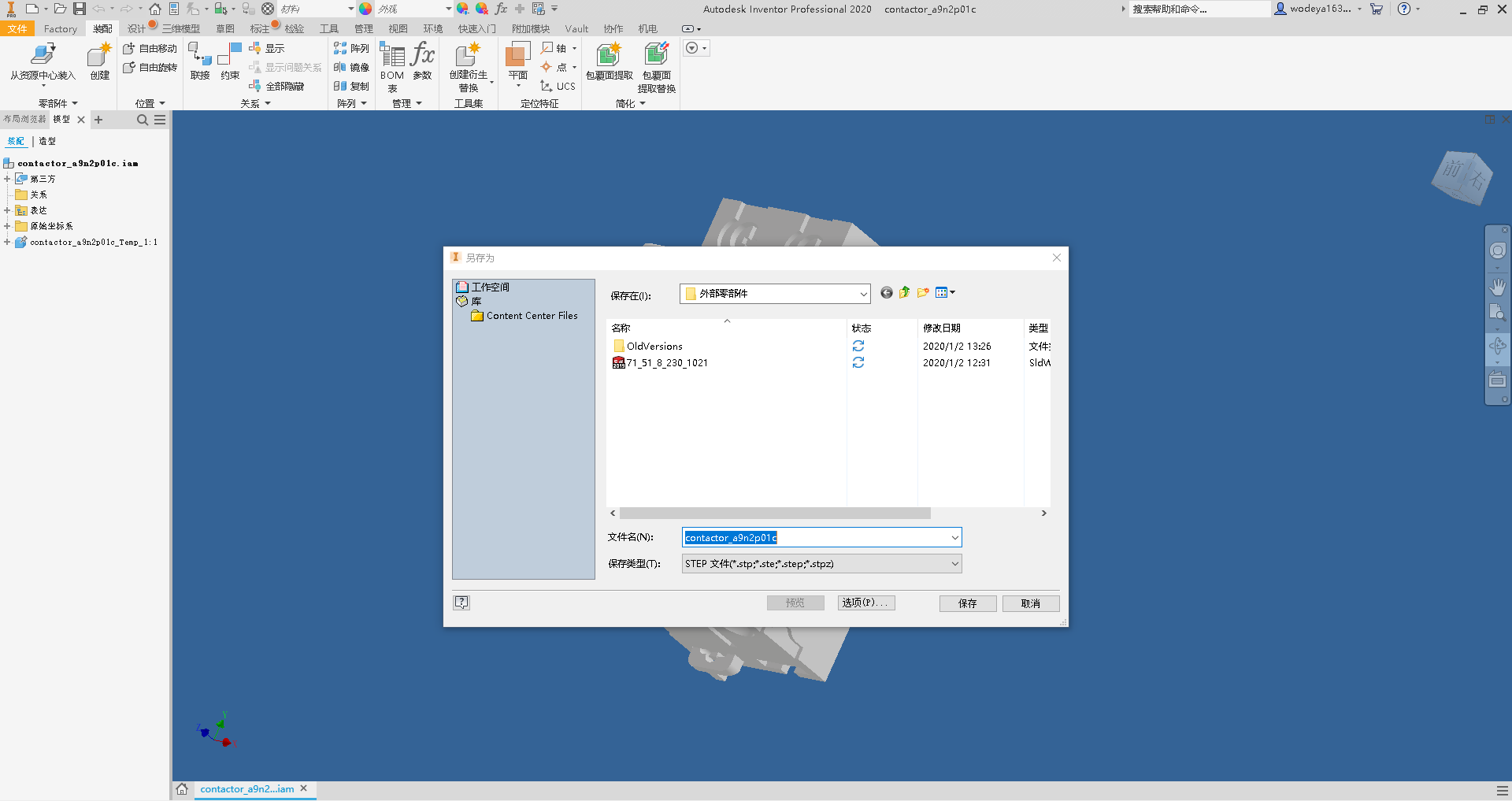The image size is (1512, 801).
Task: Select the Joint tool icon
Action: 200,57
